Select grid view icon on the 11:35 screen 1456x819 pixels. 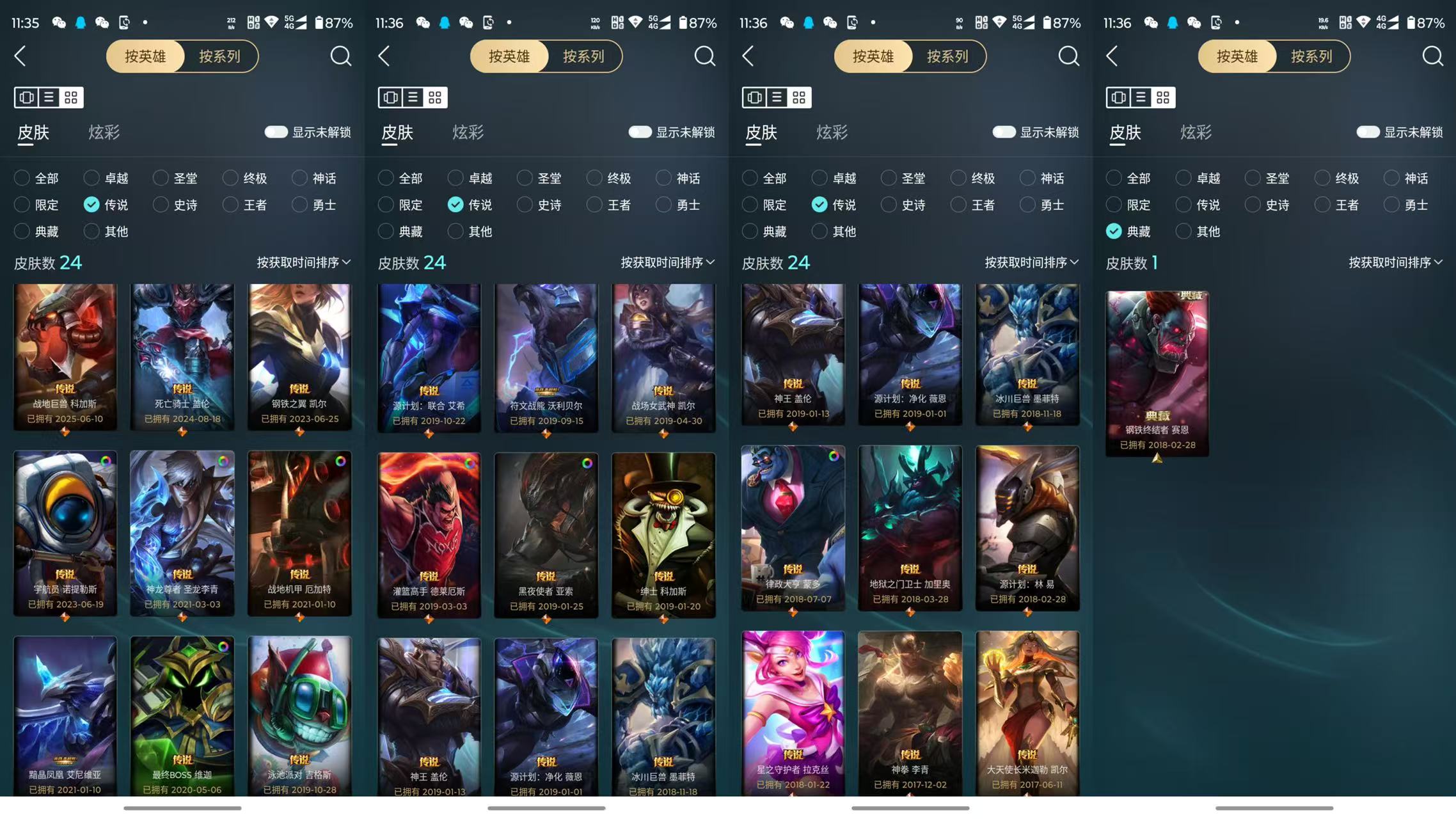[71, 97]
